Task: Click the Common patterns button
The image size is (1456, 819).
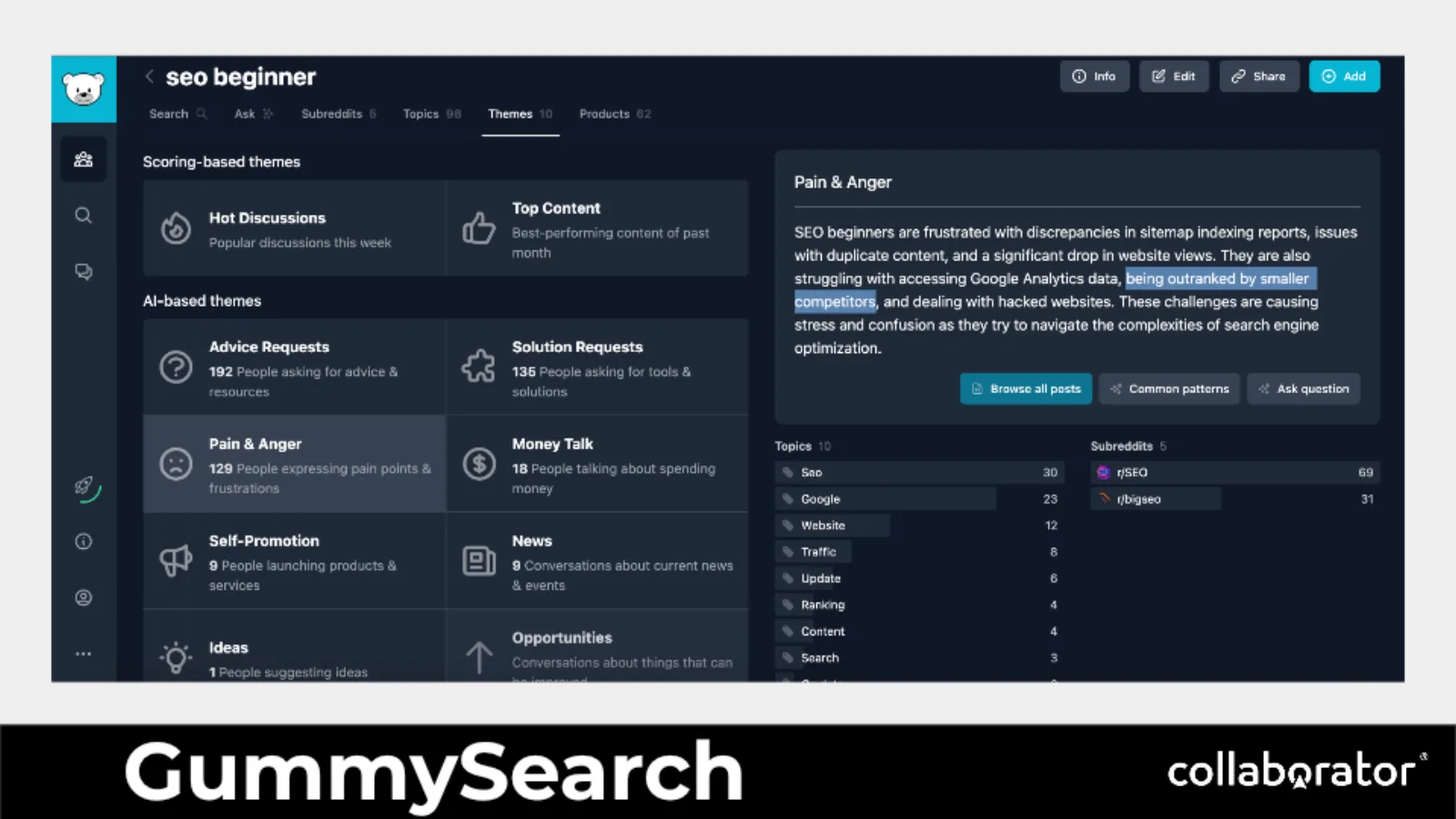Action: click(1169, 389)
